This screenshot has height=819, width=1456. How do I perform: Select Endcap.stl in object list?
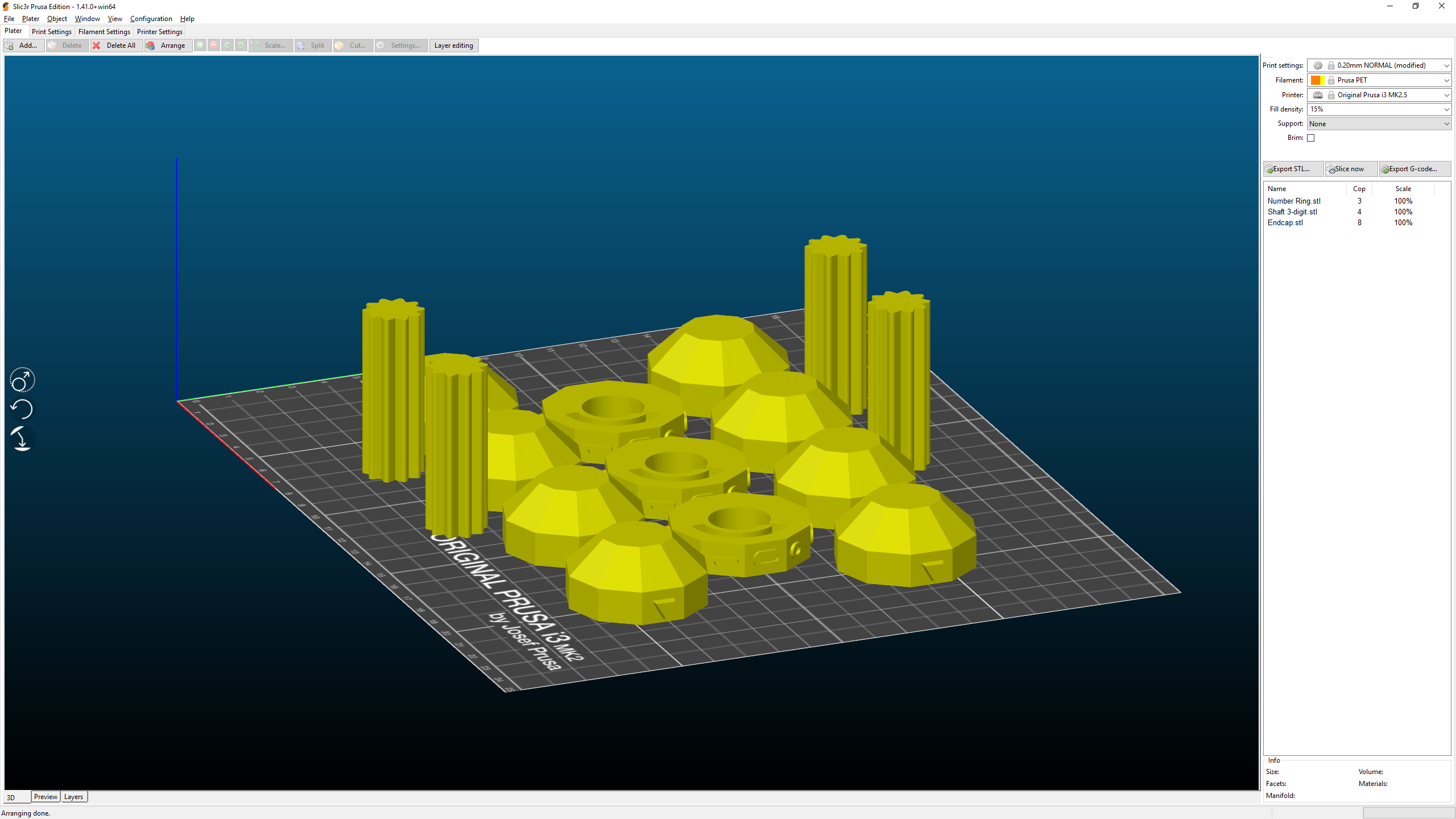pyautogui.click(x=1356, y=222)
